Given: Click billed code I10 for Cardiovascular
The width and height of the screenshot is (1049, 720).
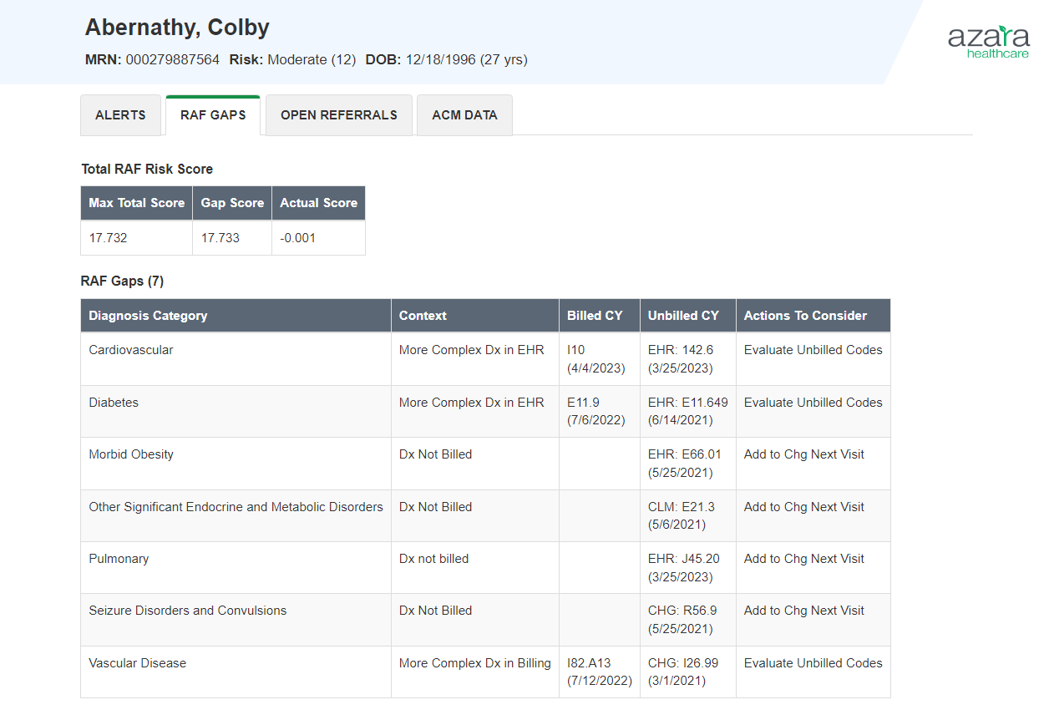Looking at the screenshot, I should [577, 350].
